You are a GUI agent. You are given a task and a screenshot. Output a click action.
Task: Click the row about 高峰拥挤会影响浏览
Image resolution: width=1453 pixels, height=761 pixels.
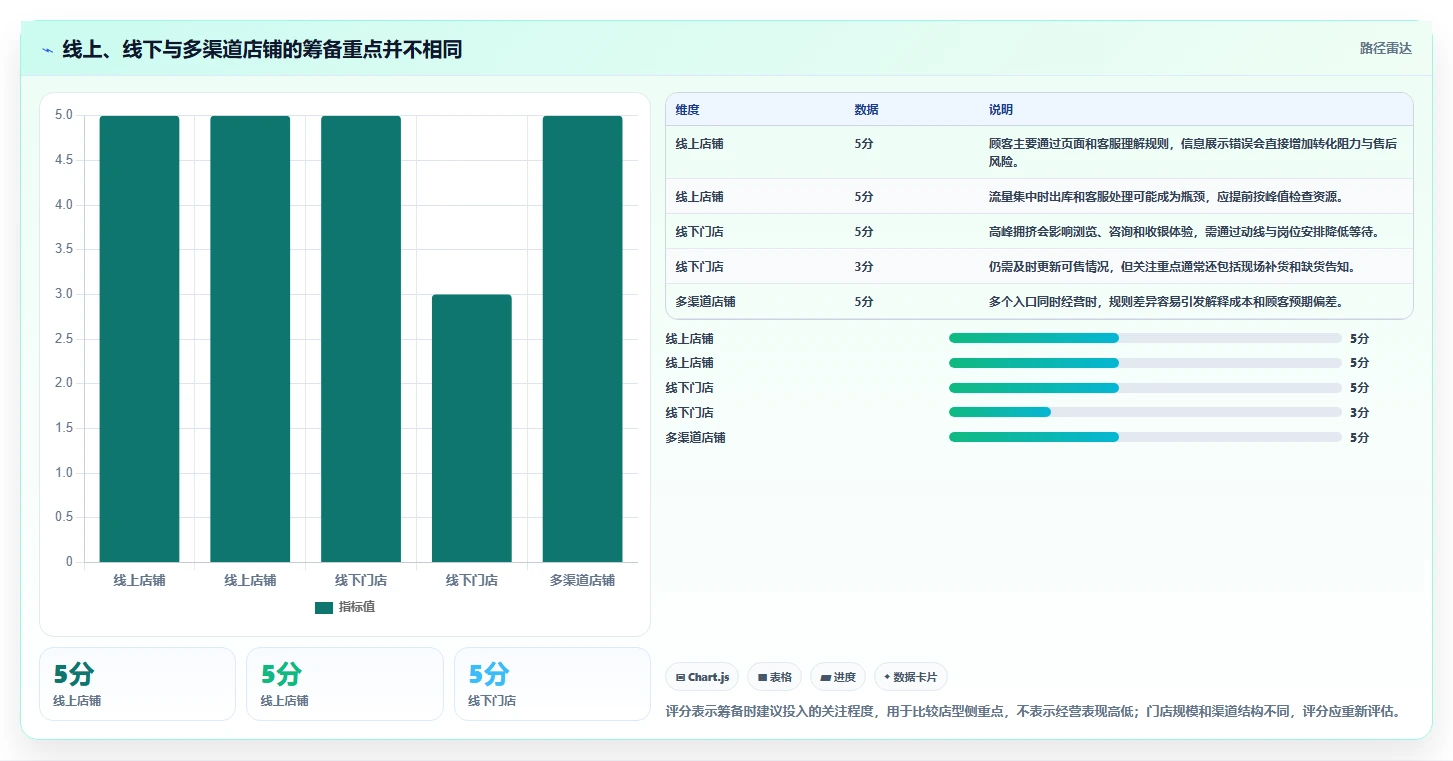click(x=1039, y=231)
